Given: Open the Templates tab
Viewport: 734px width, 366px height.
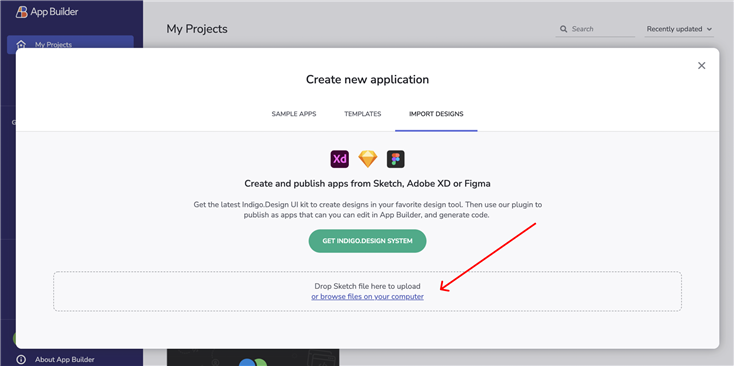Looking at the screenshot, I should point(363,114).
